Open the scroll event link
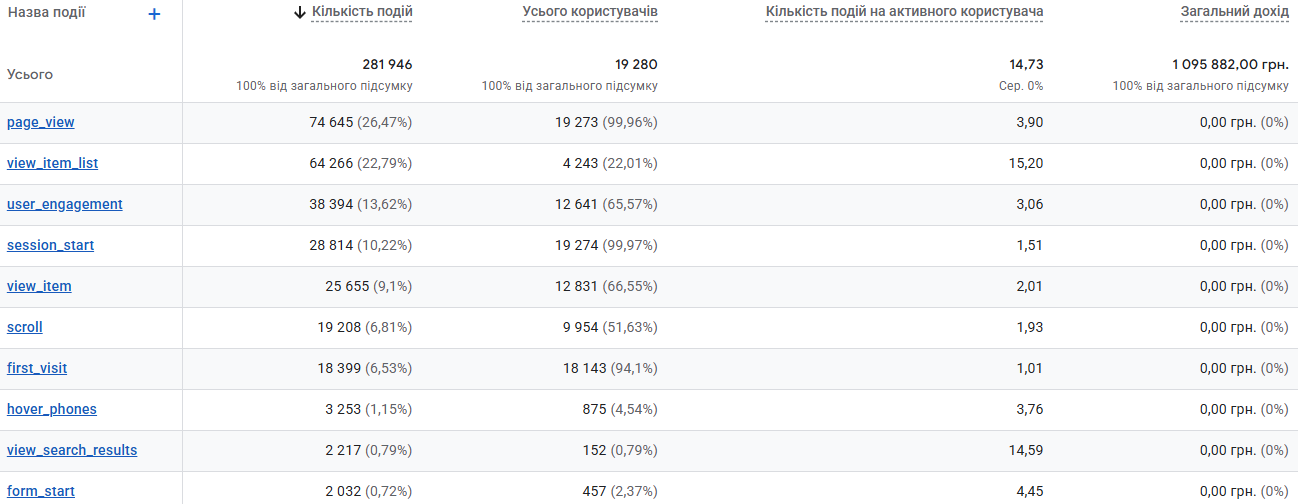The width and height of the screenshot is (1298, 504). (25, 327)
